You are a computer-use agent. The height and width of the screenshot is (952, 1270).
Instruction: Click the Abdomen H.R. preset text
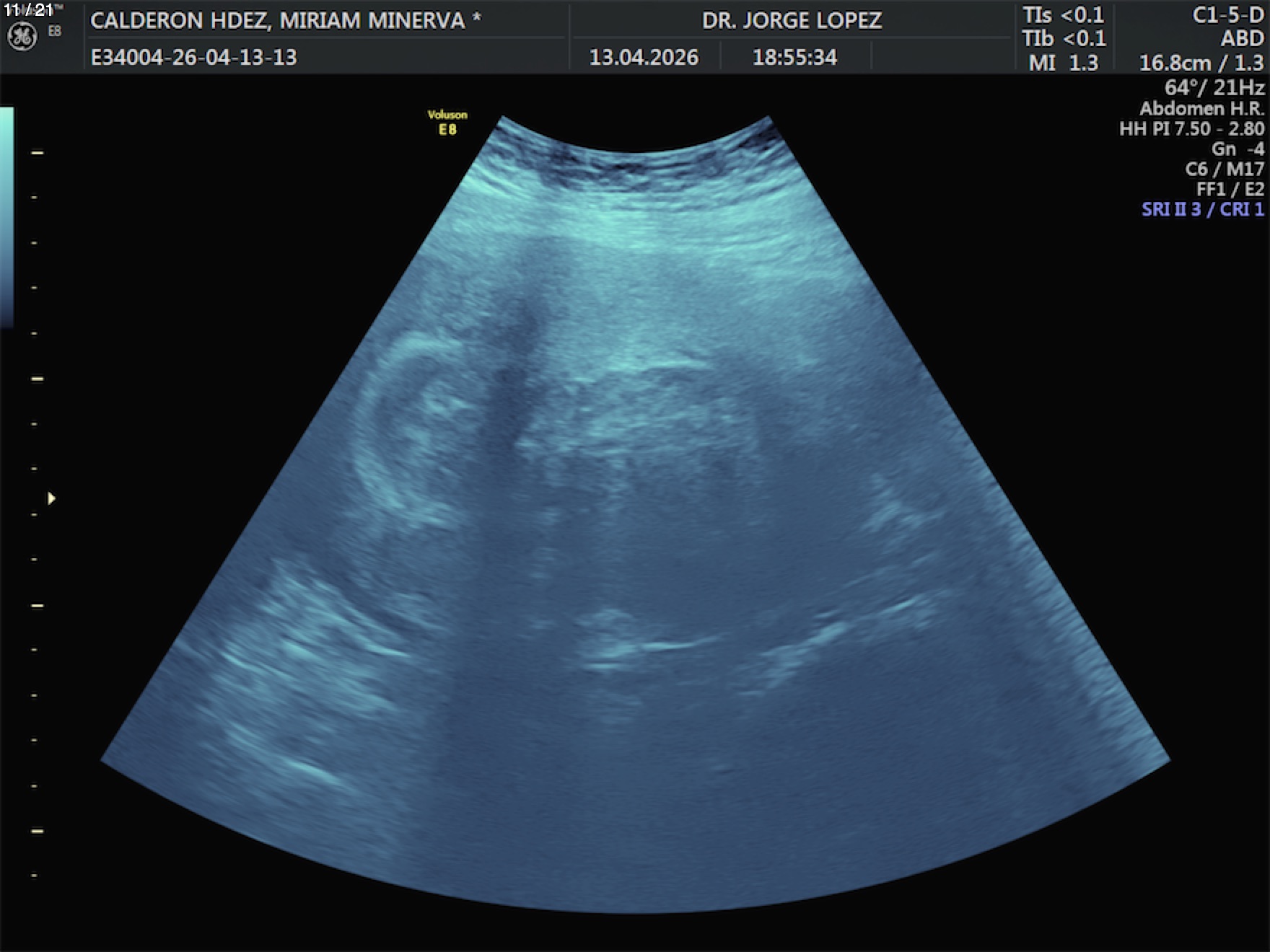1201,108
